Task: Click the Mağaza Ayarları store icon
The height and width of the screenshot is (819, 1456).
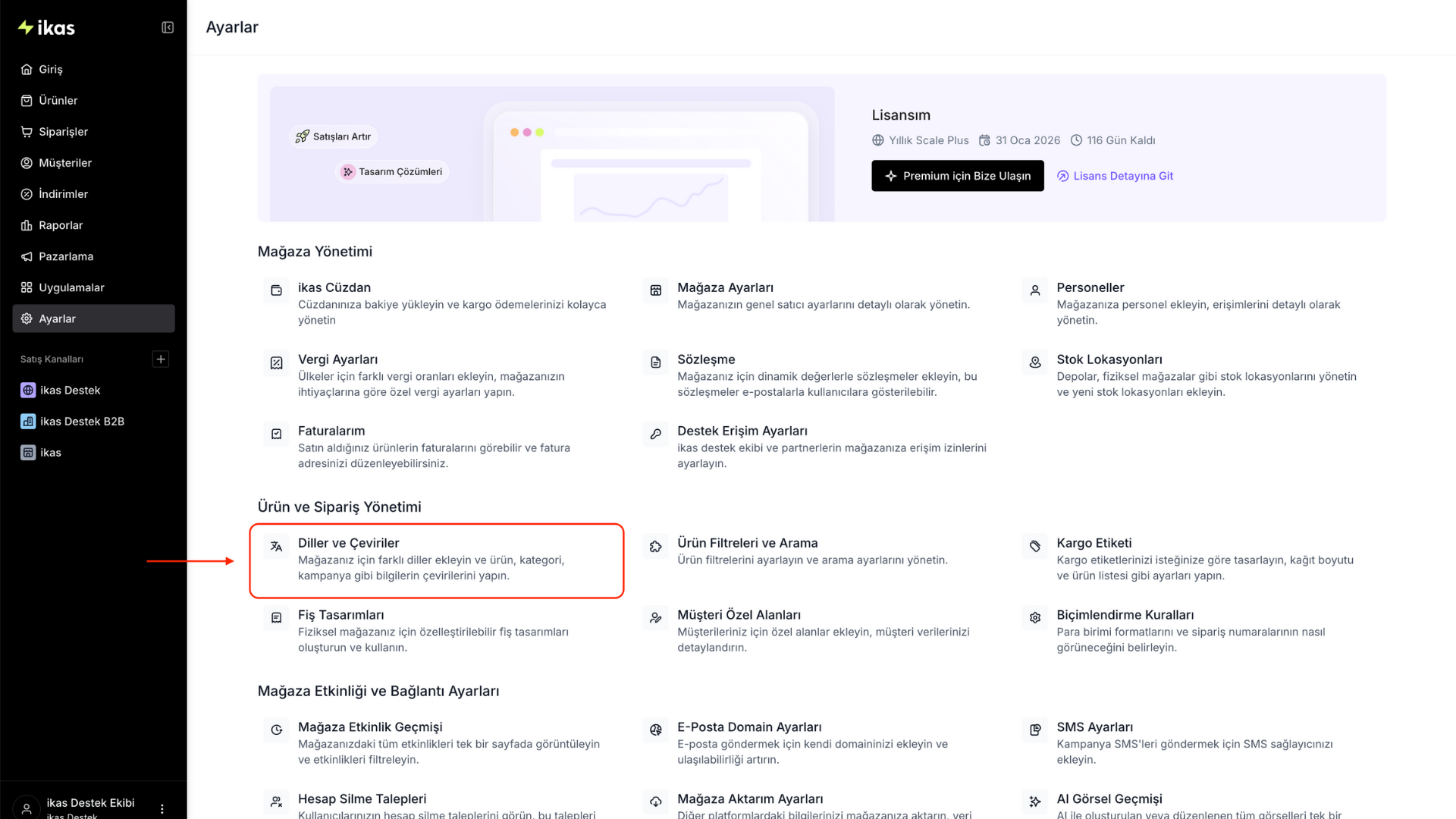Action: (656, 290)
